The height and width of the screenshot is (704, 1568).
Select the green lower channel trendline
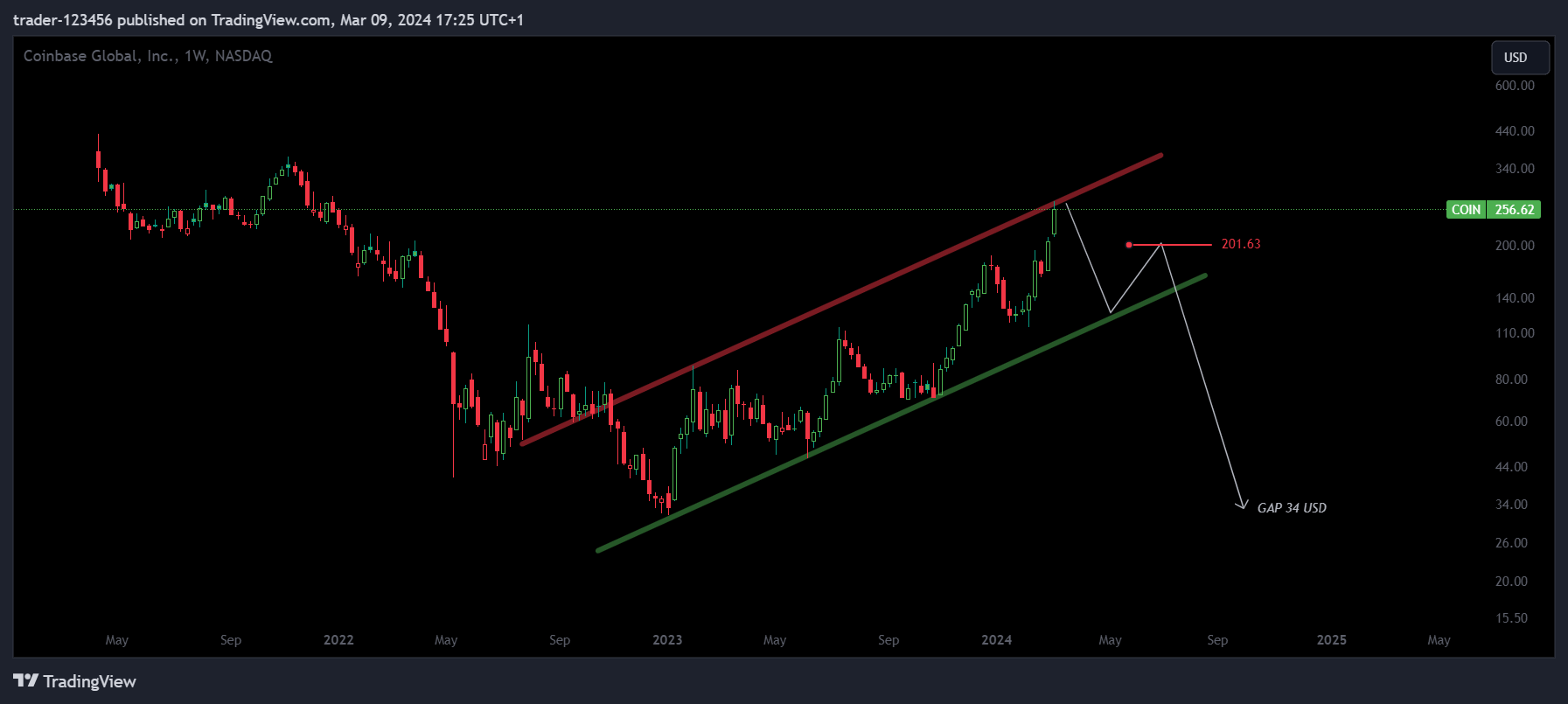tap(901, 414)
